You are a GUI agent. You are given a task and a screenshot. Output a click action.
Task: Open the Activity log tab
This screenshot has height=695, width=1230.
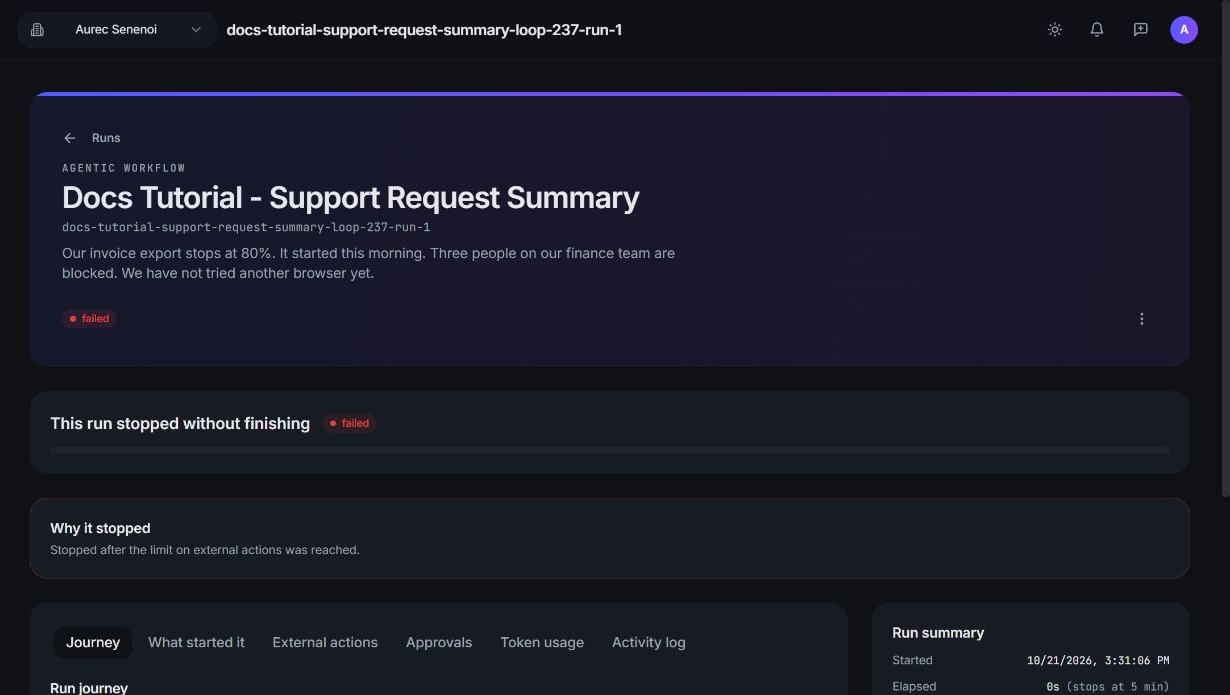point(649,642)
